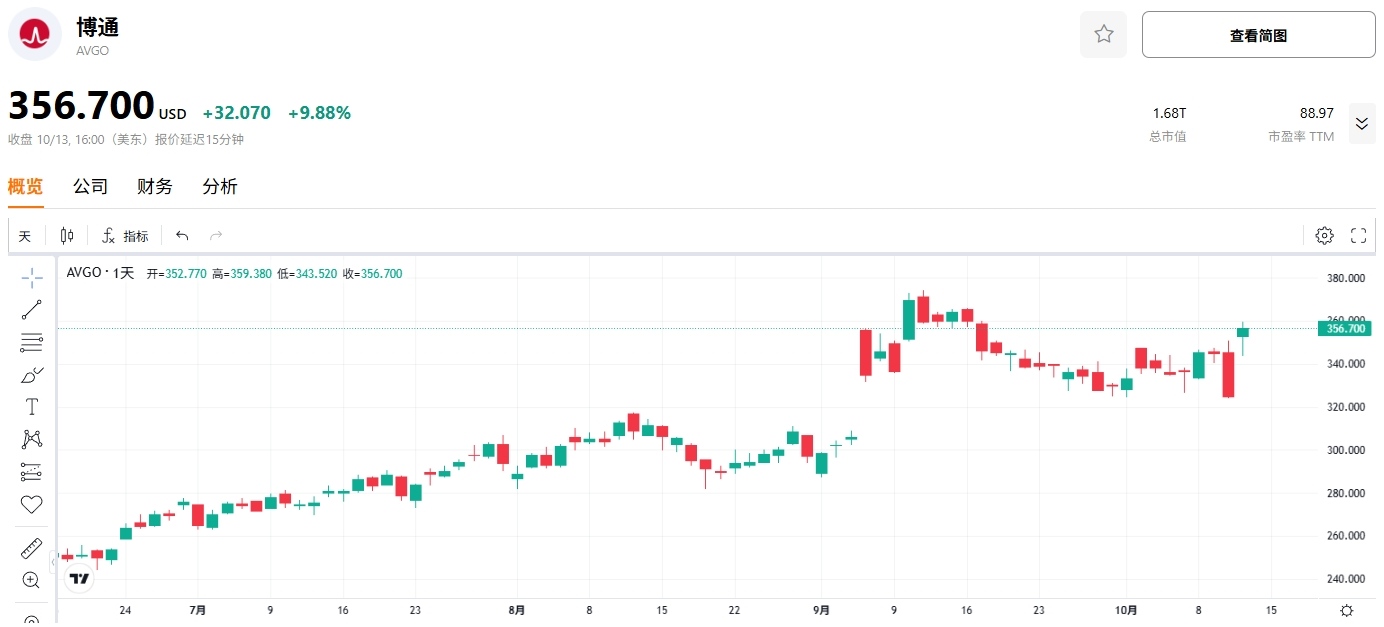Click the 查看简图 button
This screenshot has width=1384, height=627.
[1258, 35]
